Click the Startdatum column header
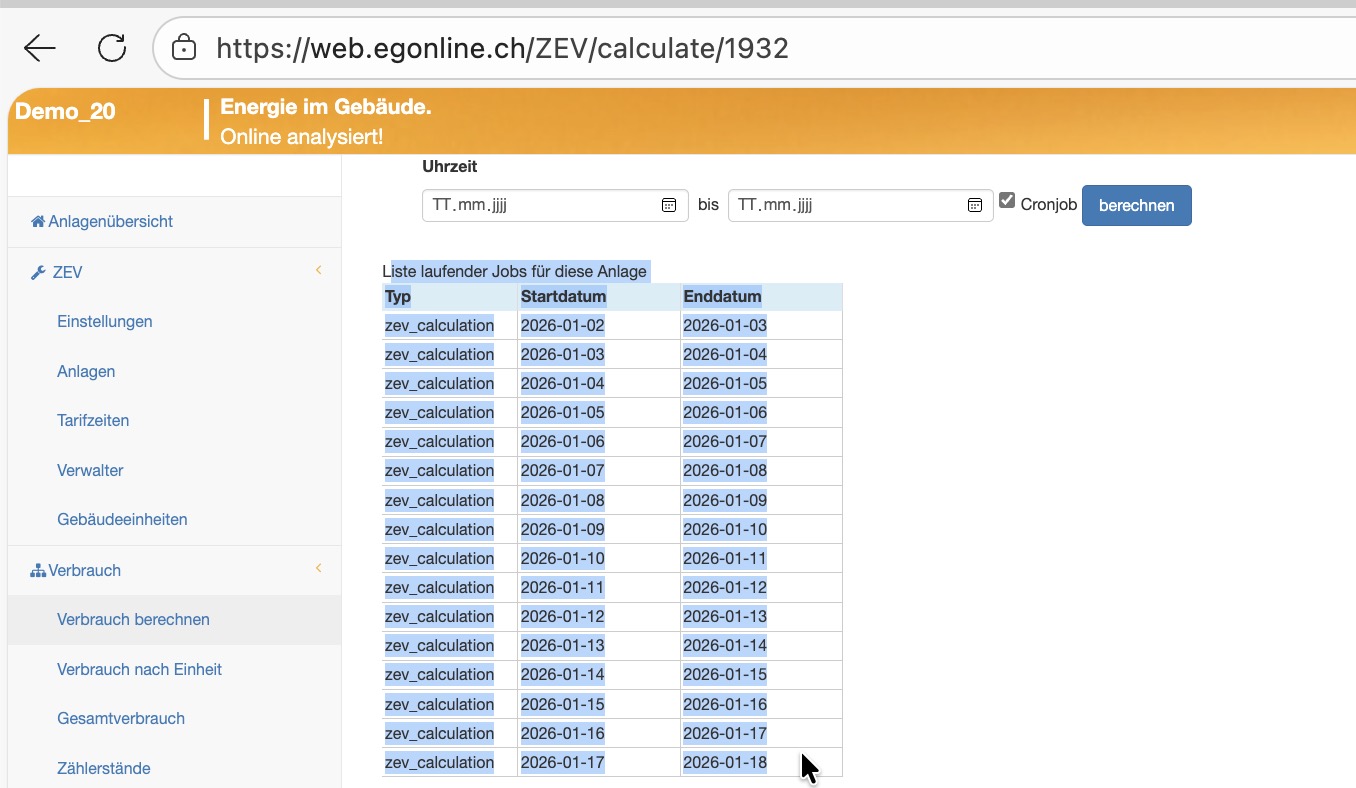Screen dimensions: 1356x788 pyautogui.click(x=563, y=296)
